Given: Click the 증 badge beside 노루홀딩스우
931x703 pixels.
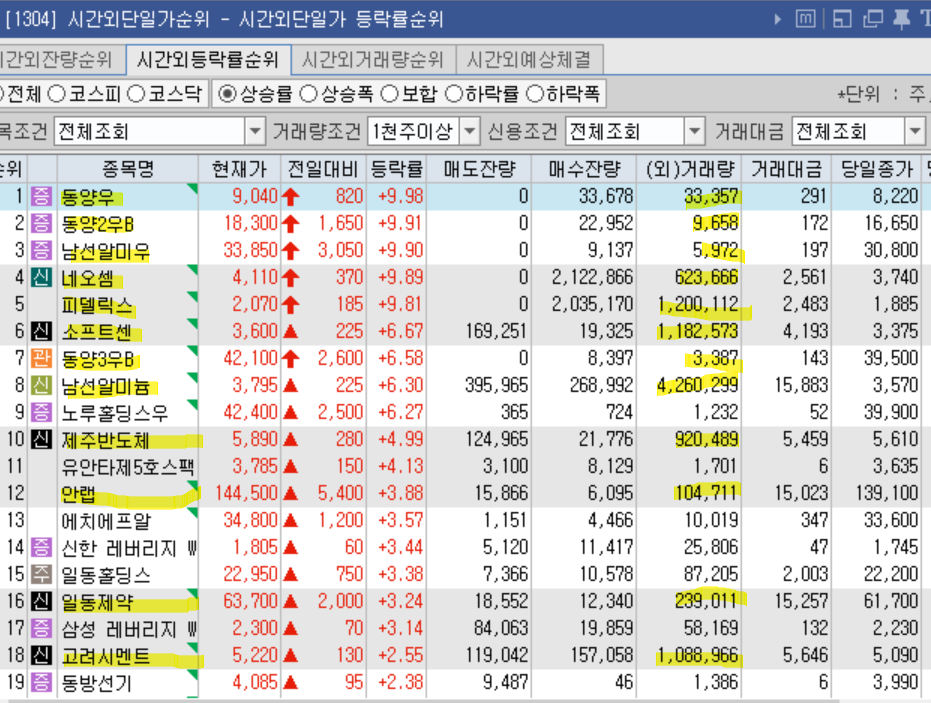Looking at the screenshot, I should coord(41,412).
